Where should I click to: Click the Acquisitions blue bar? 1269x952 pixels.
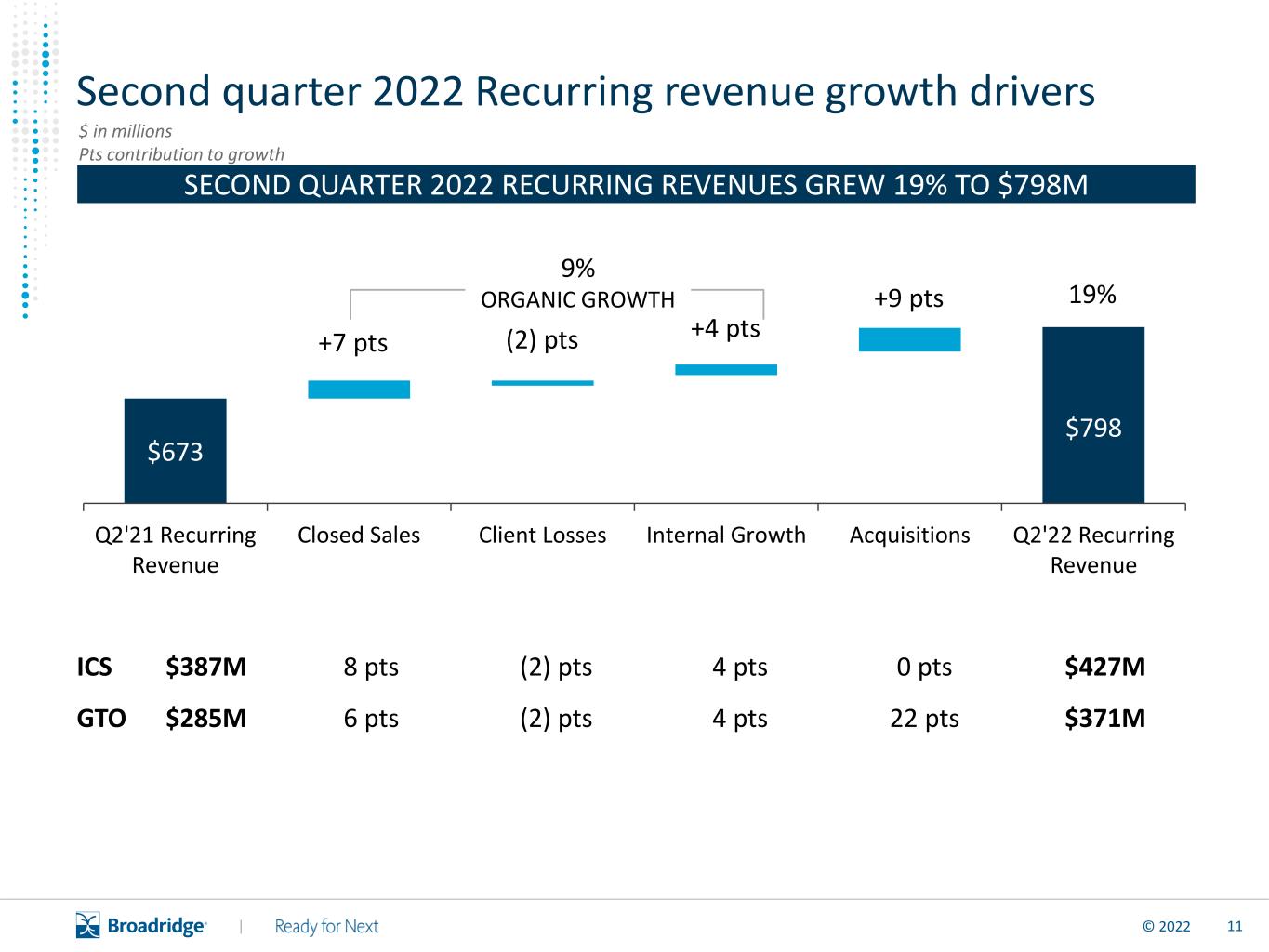909,339
